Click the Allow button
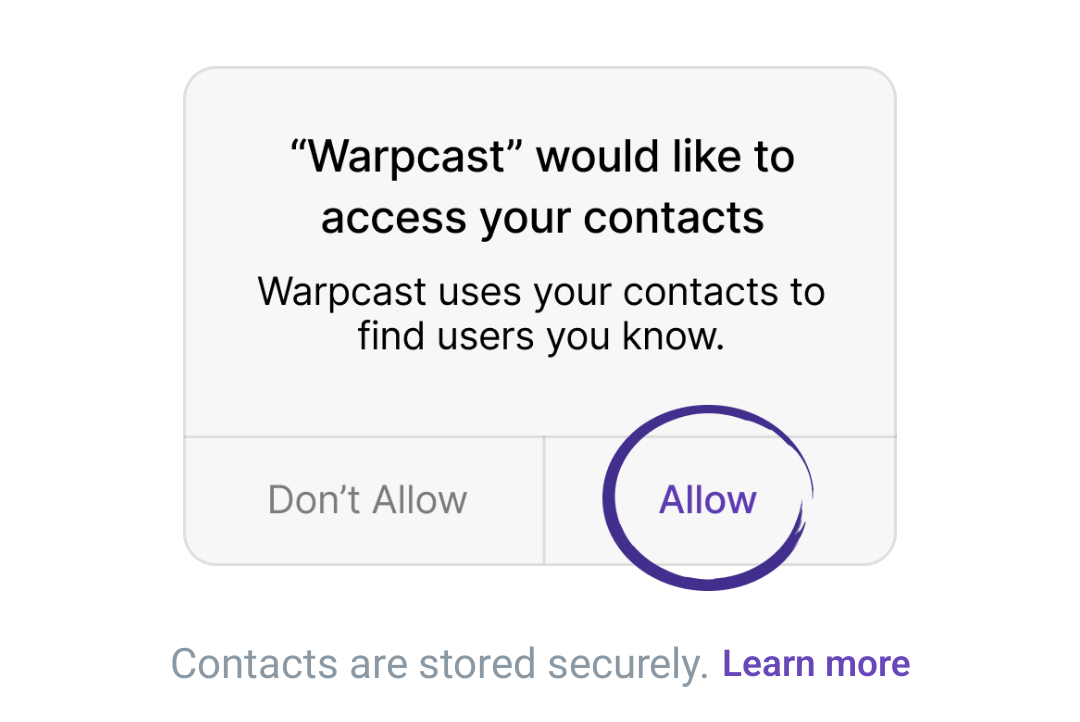1080x722 pixels. coord(720,501)
